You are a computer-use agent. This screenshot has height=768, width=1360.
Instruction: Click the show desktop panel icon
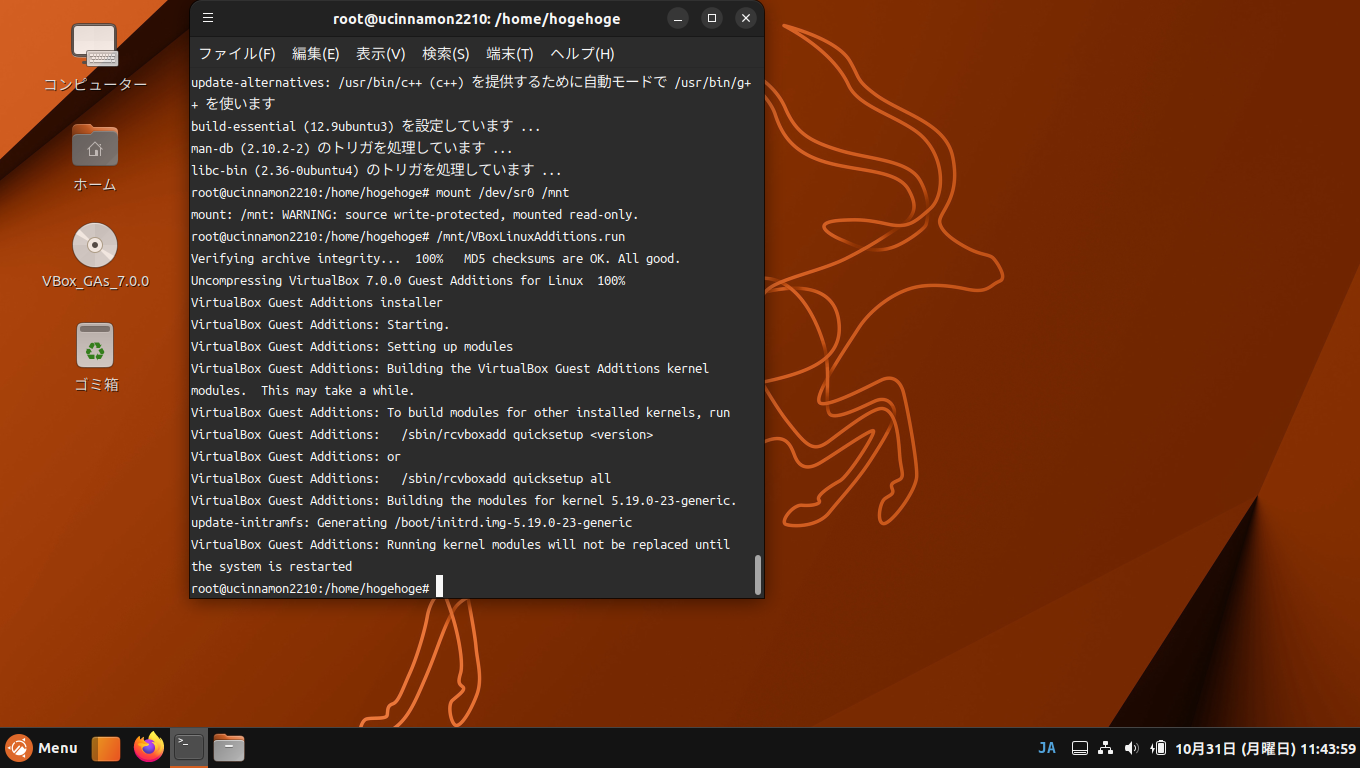[x=106, y=748]
